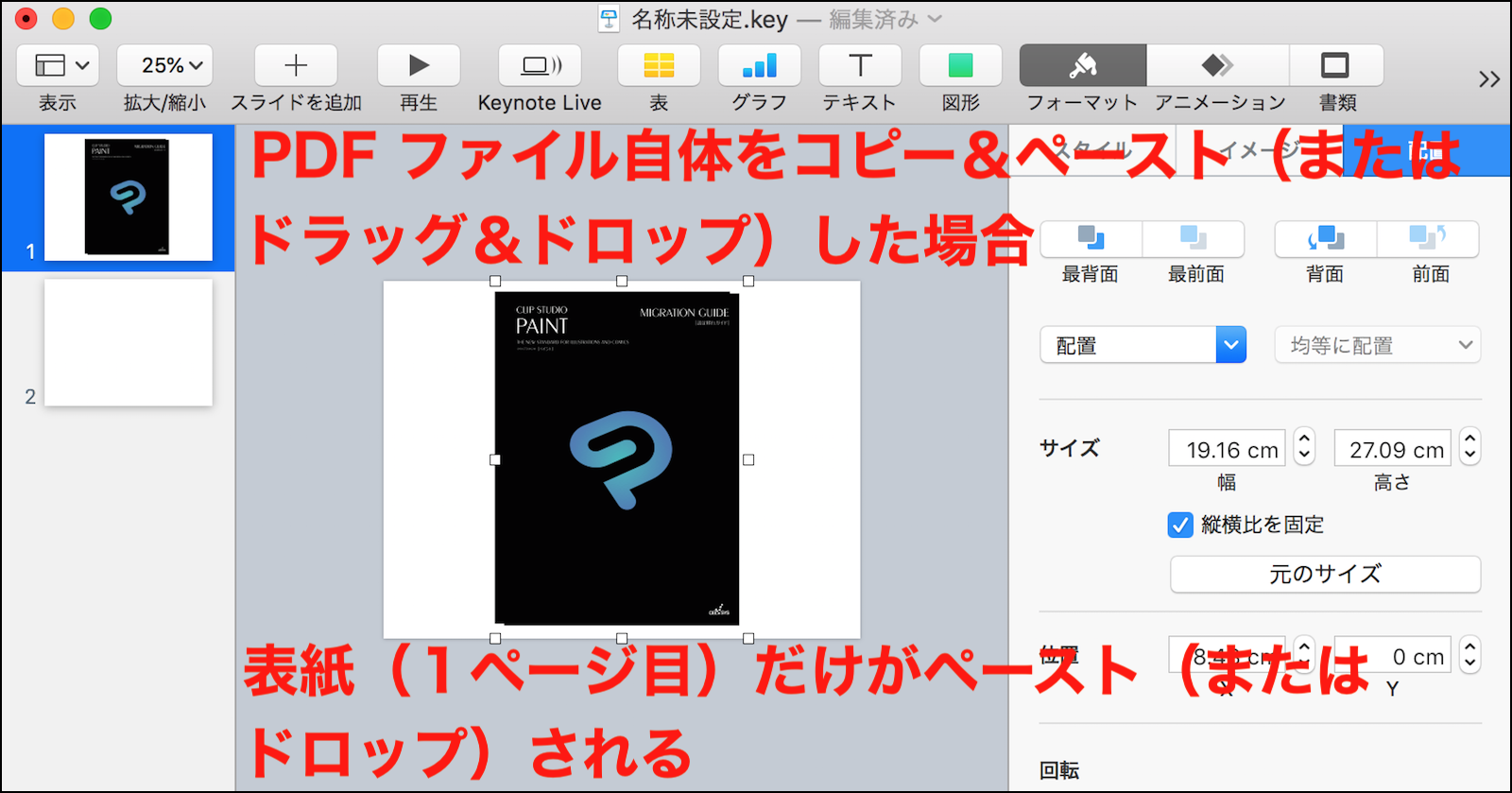Toggle the 縦横比を固定 checkbox
Image resolution: width=1512 pixels, height=793 pixels.
pyautogui.click(x=1180, y=525)
